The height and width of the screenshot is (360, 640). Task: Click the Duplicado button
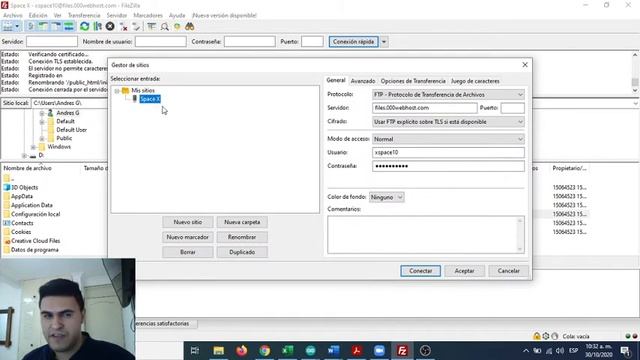[x=242, y=252]
